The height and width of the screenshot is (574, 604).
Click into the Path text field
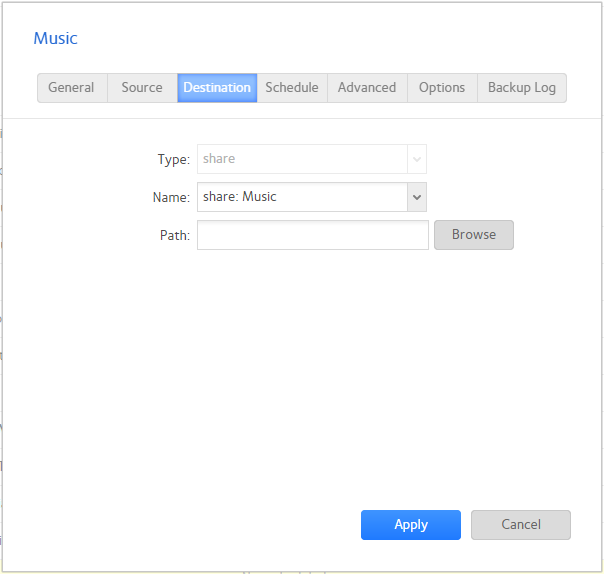312,235
